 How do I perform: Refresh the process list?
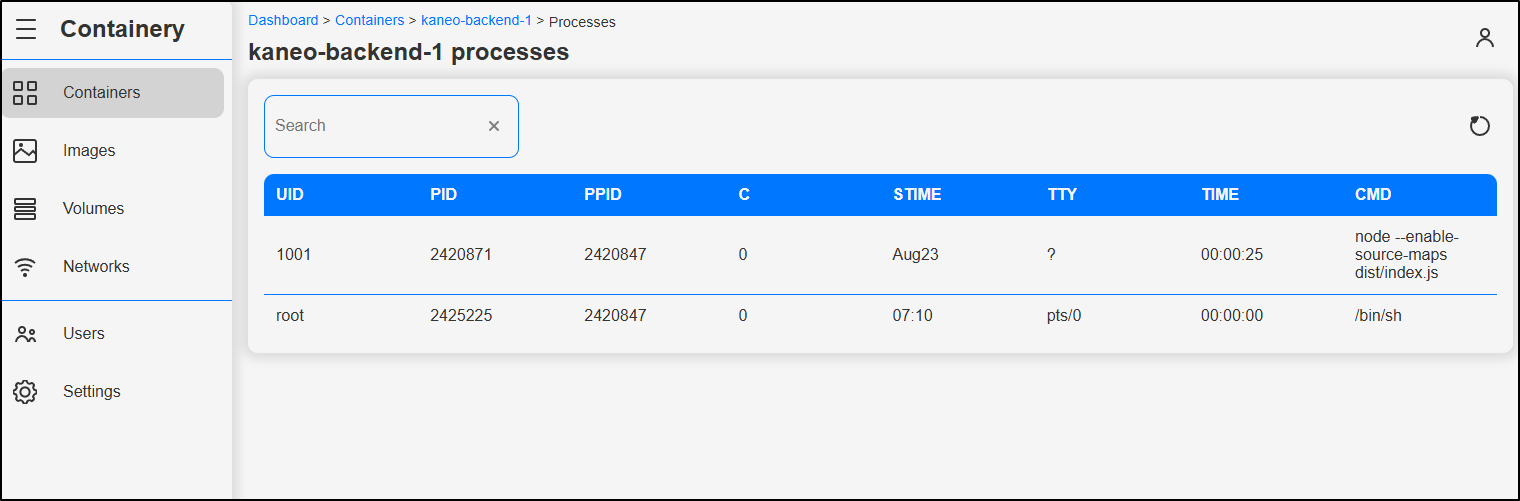(1480, 126)
